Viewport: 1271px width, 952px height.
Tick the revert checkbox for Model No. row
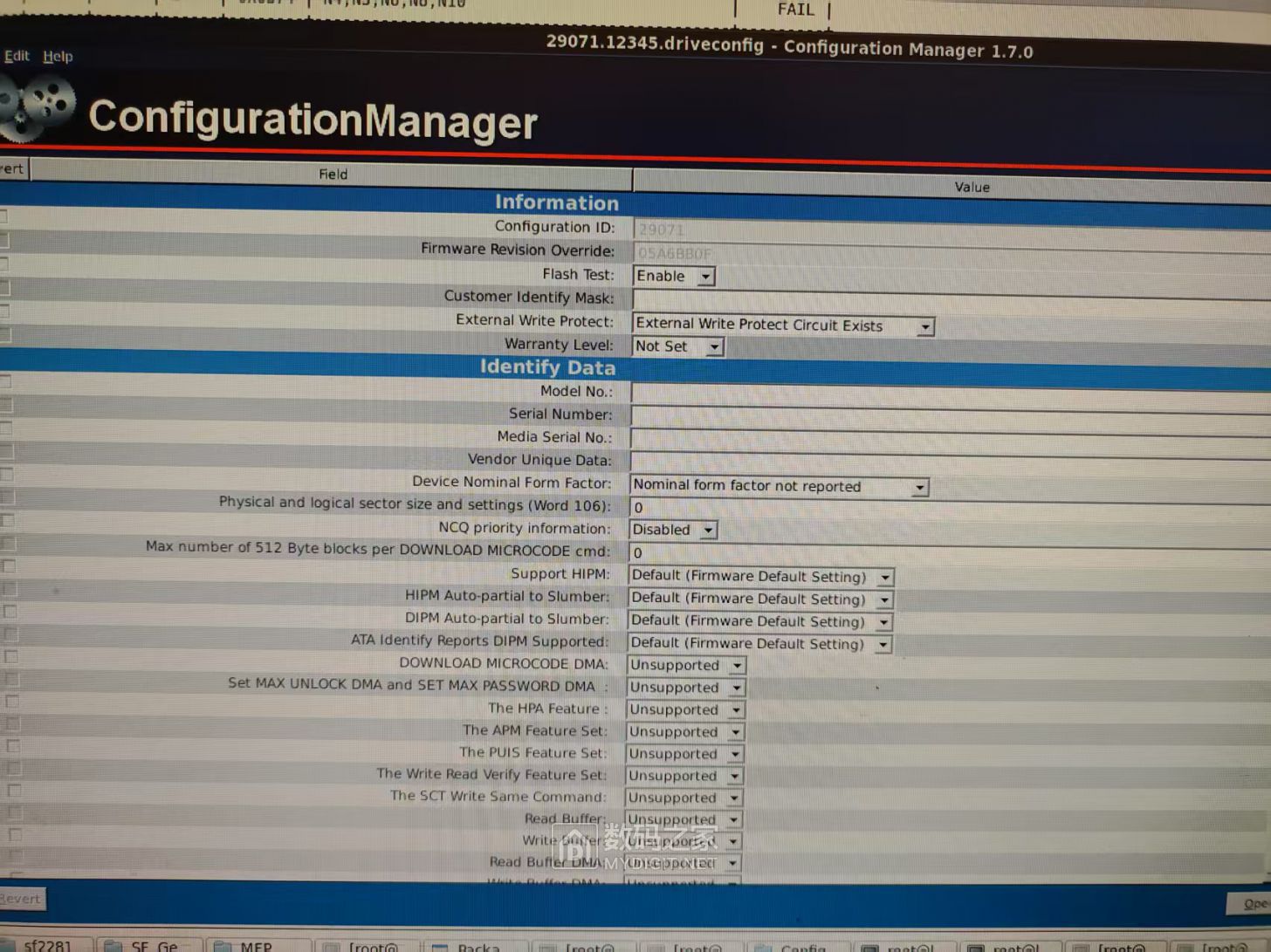point(4,381)
